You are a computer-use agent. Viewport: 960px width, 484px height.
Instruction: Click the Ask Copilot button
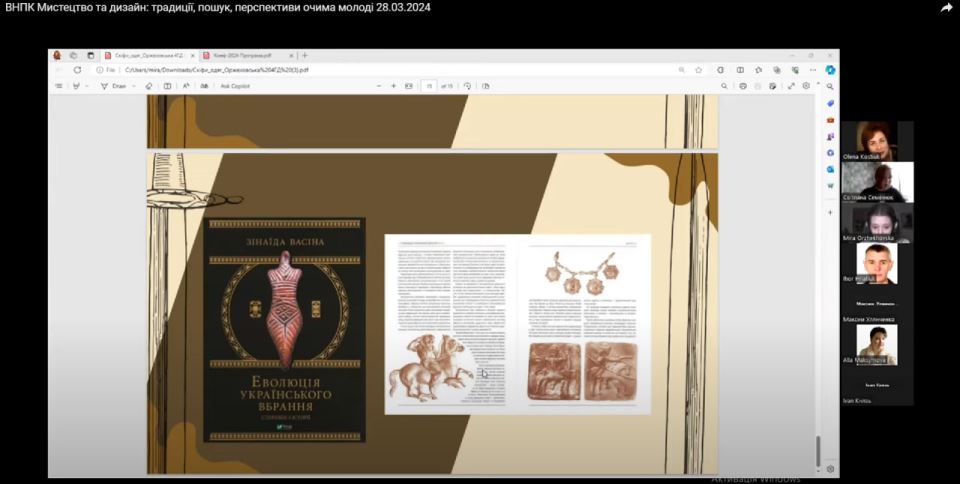233,86
